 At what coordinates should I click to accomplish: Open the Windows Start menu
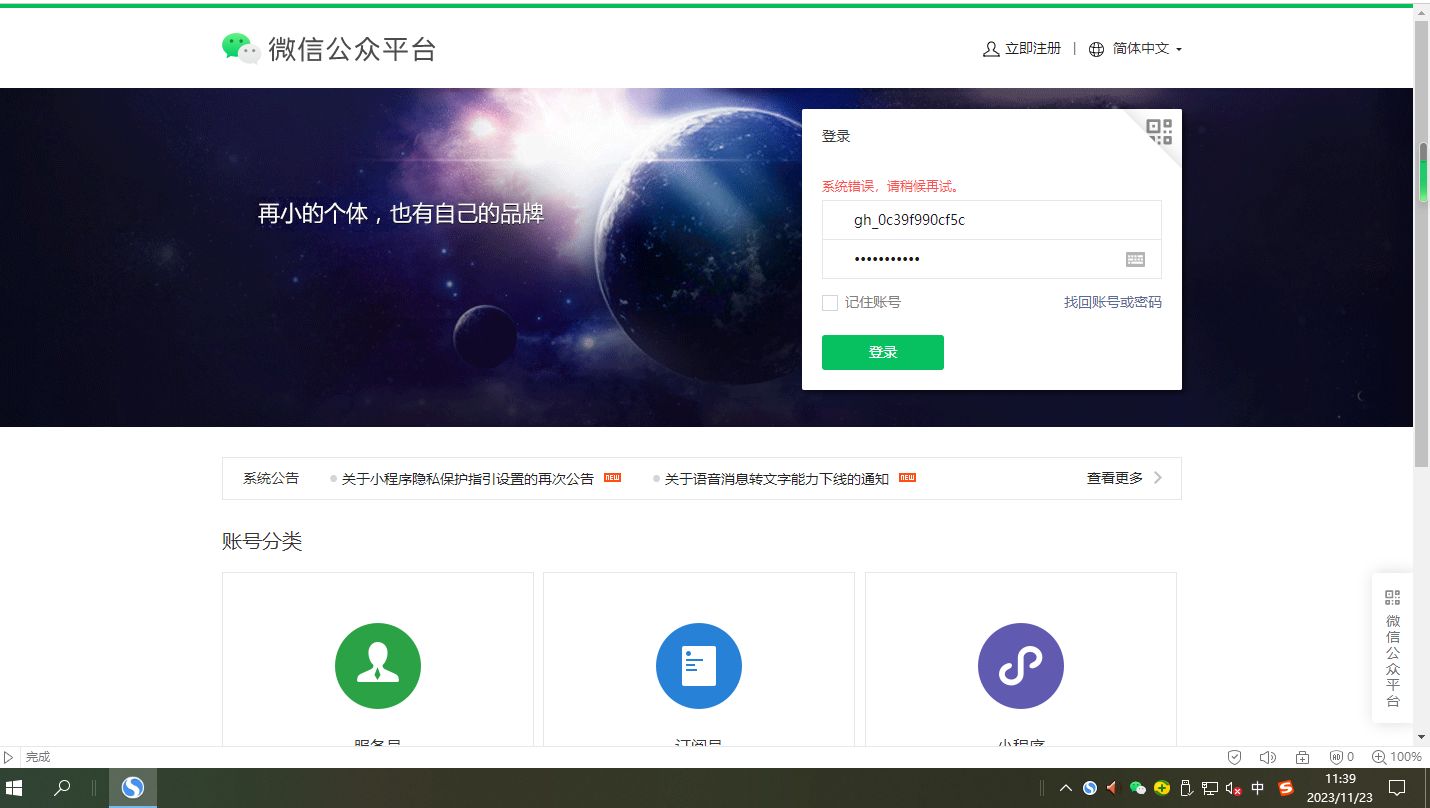16,788
